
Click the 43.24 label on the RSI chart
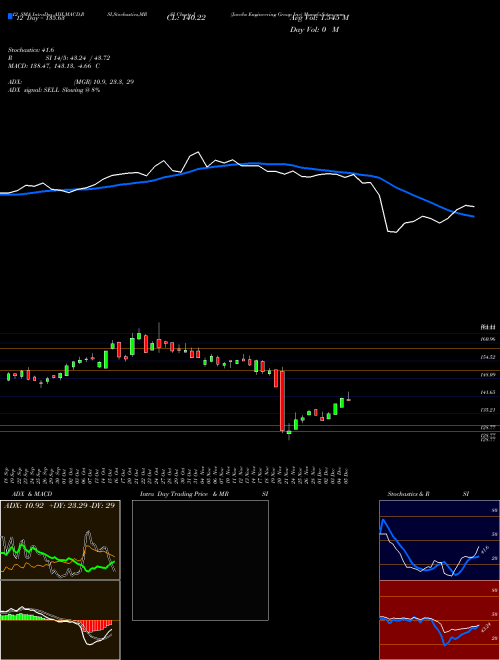(x=486, y=627)
